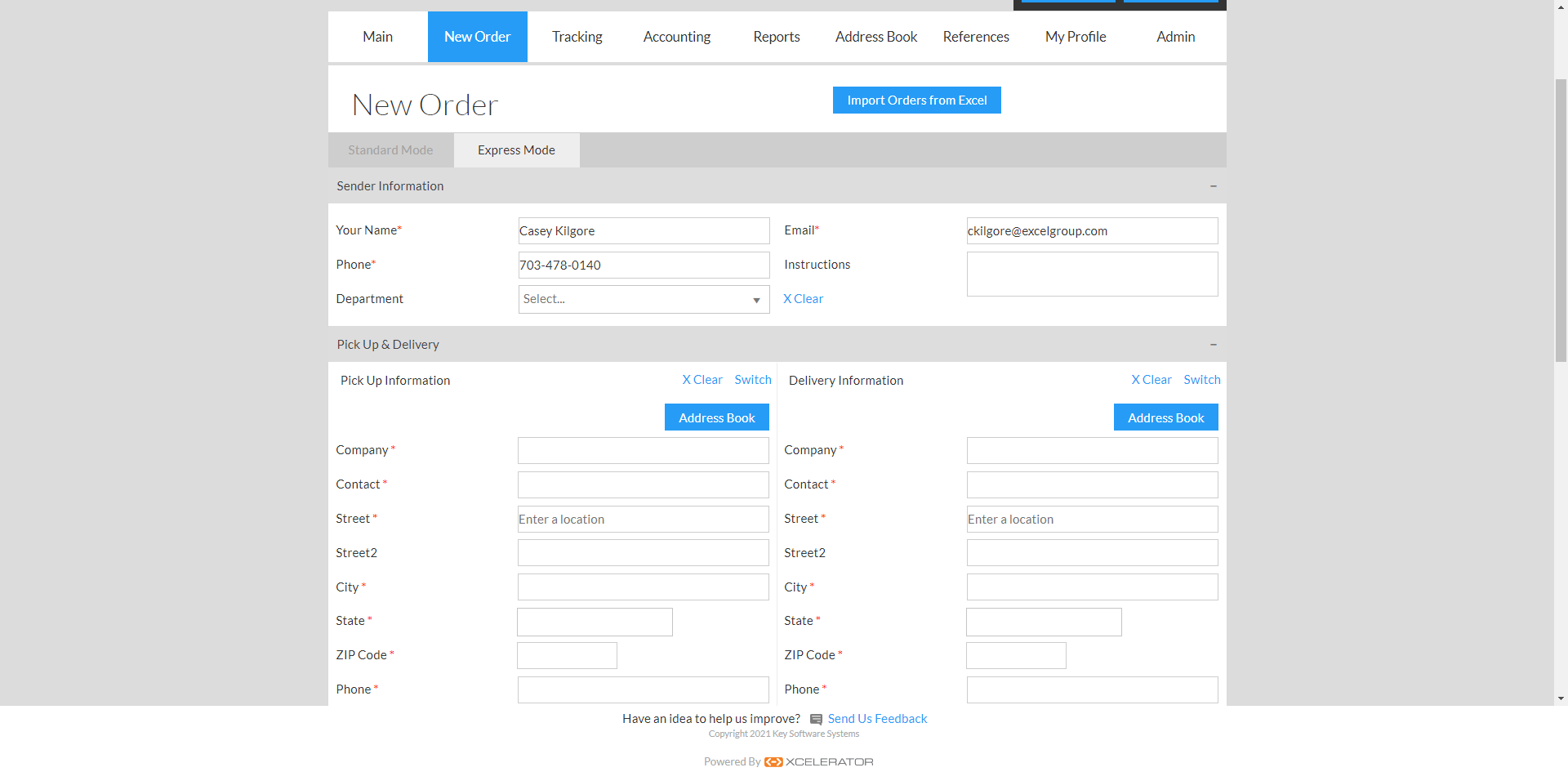Screen dimensions: 1568x772
Task: Click the Xcelerator logo in footer
Action: coord(818,761)
